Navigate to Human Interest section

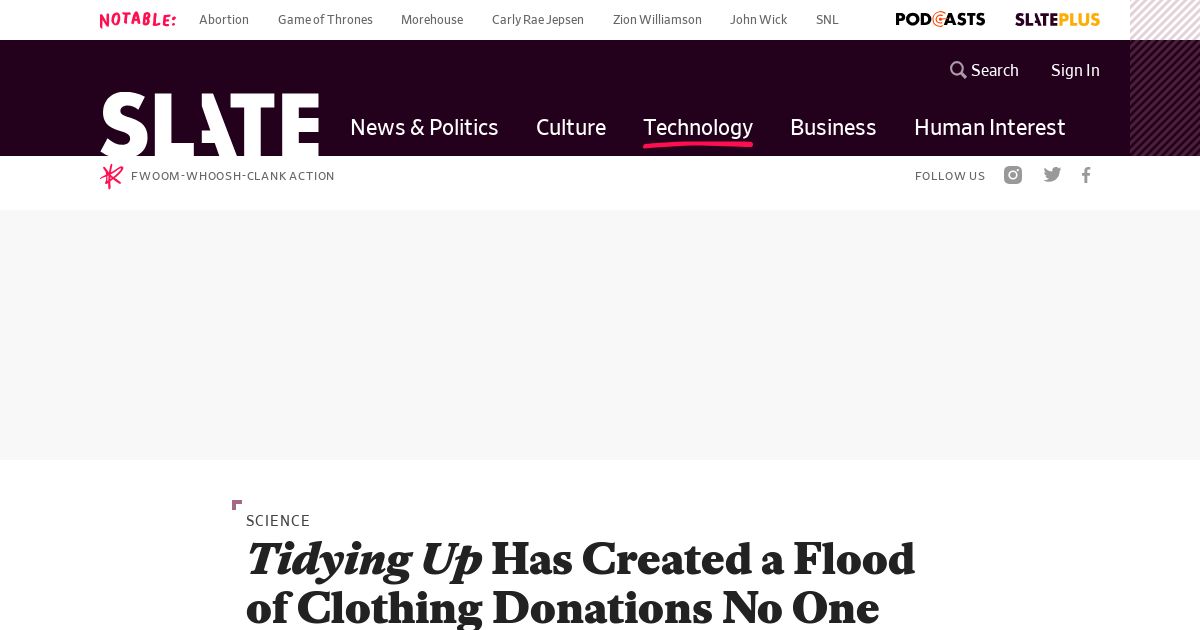tap(990, 127)
